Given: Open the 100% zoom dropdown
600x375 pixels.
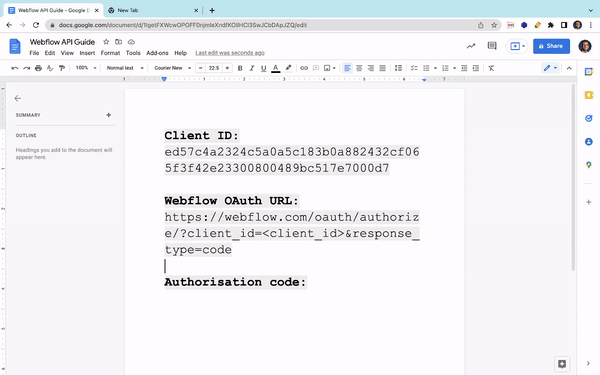Looking at the screenshot, I should coord(86,68).
